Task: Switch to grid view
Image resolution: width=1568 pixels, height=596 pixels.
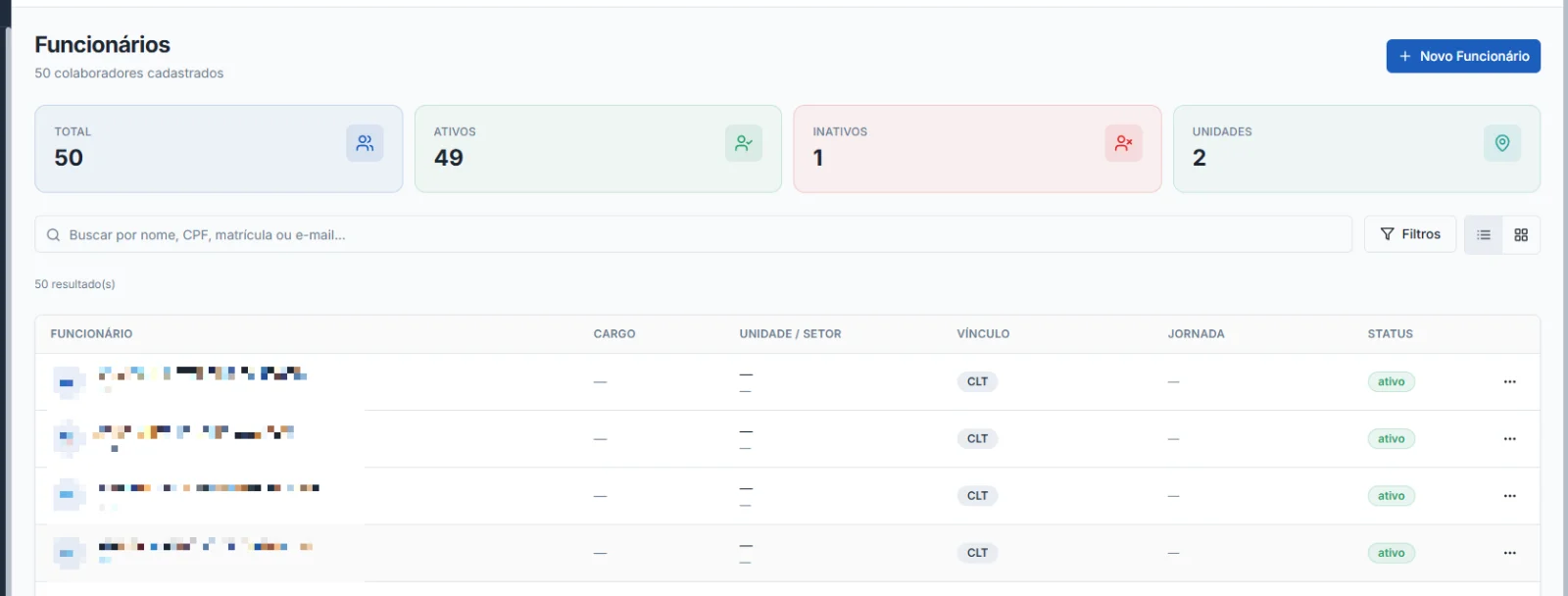Action: [1521, 235]
